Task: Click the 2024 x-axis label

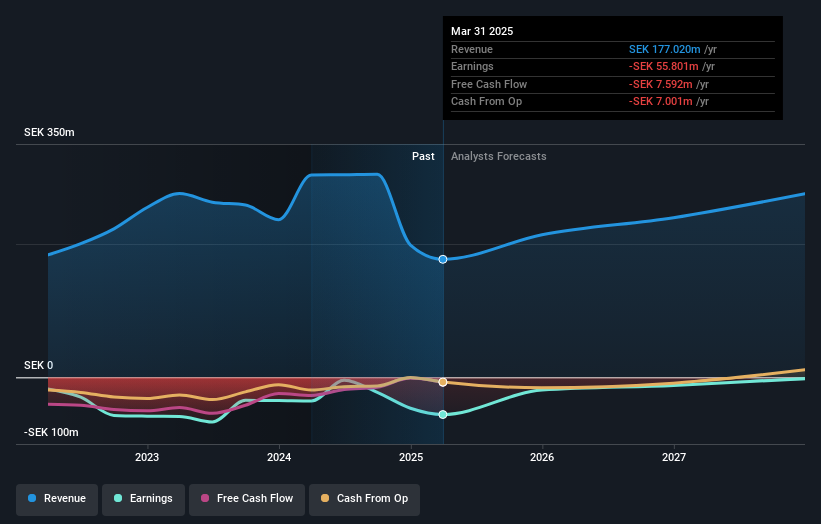Action: pos(279,457)
